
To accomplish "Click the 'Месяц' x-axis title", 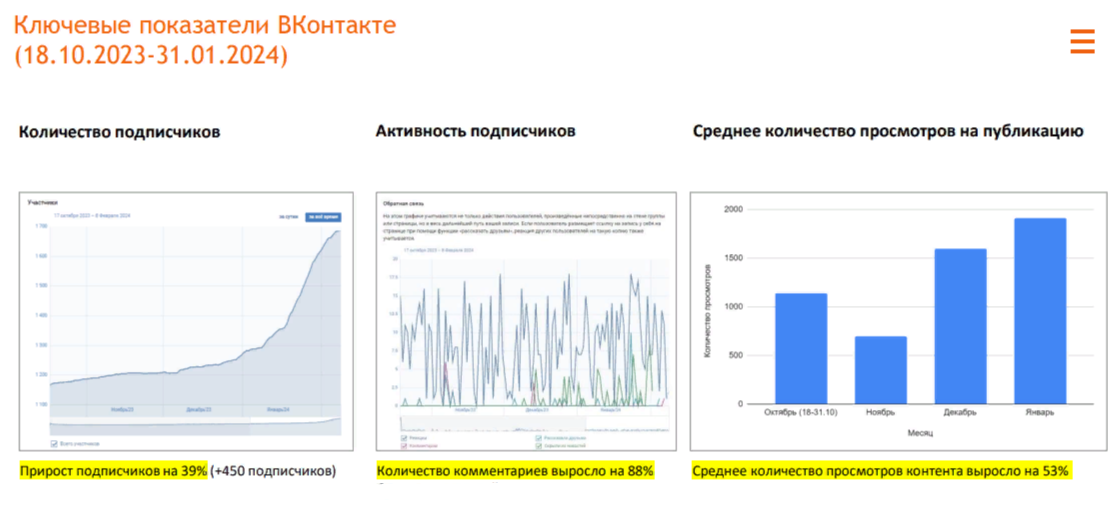I will click(920, 433).
